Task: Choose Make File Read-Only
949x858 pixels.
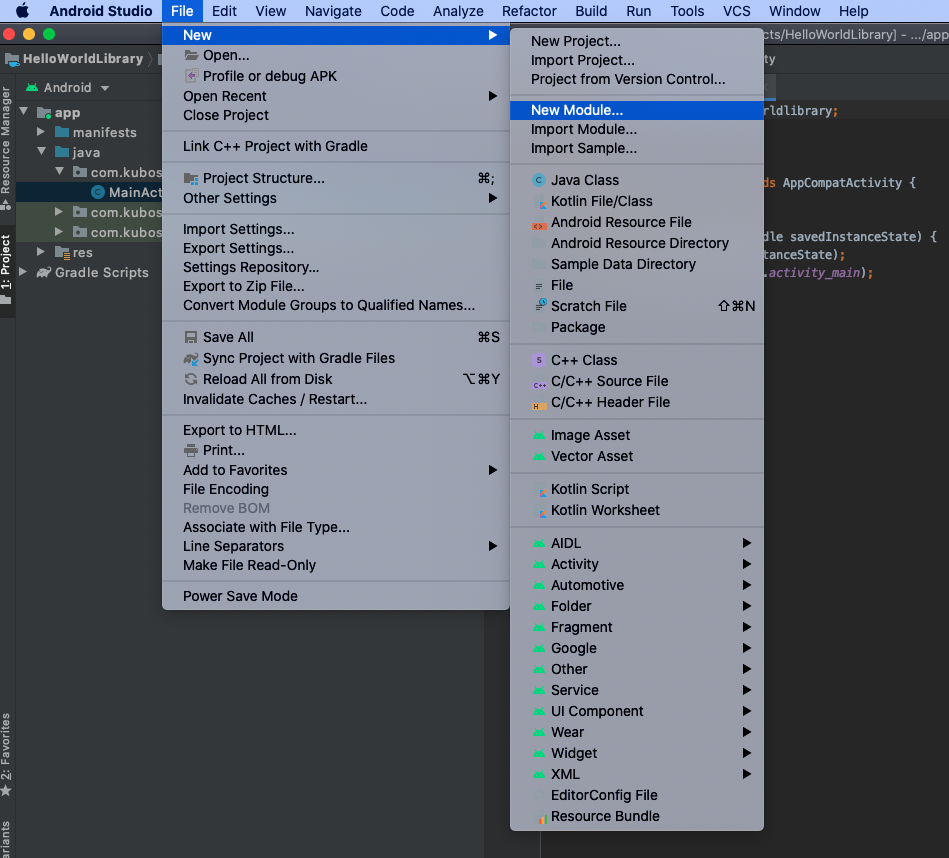Action: pyautogui.click(x=336, y=565)
